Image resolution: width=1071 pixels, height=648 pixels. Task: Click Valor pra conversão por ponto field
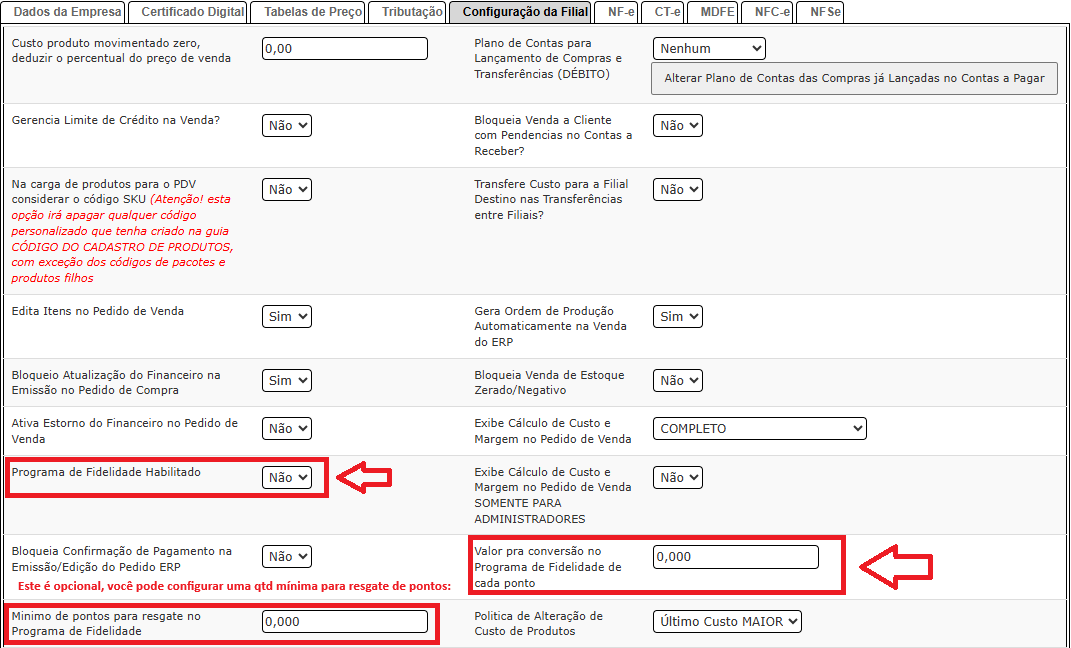[x=735, y=557]
